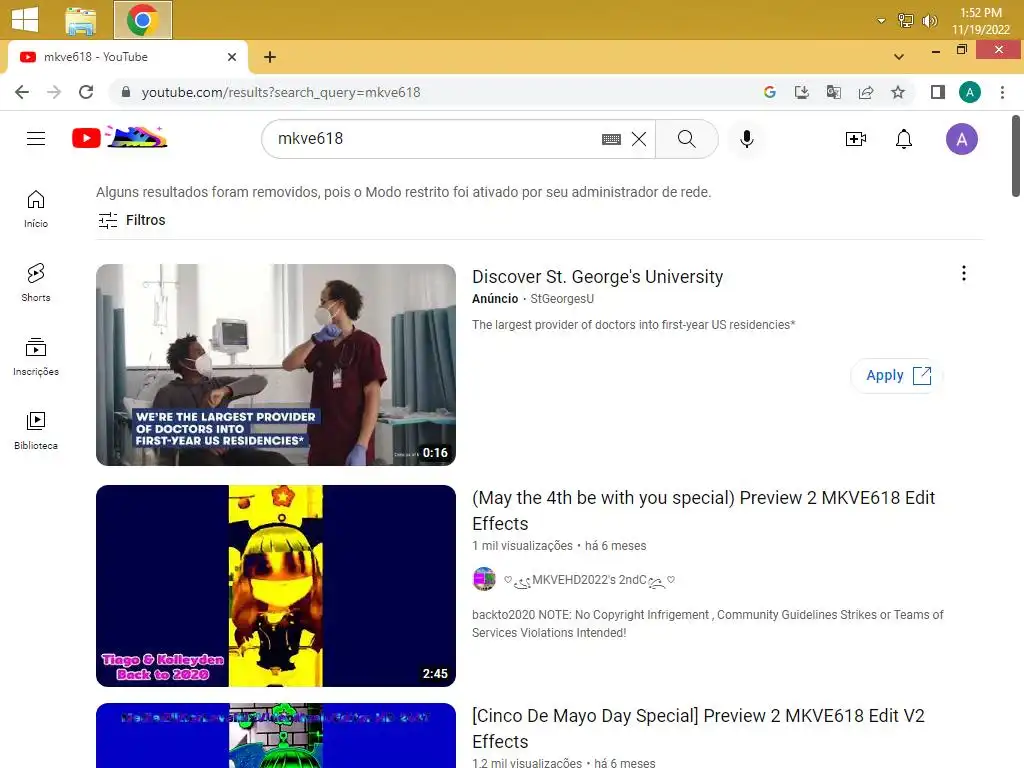Close the mkve618 YouTube tab
The width and height of the screenshot is (1024, 768).
point(232,57)
